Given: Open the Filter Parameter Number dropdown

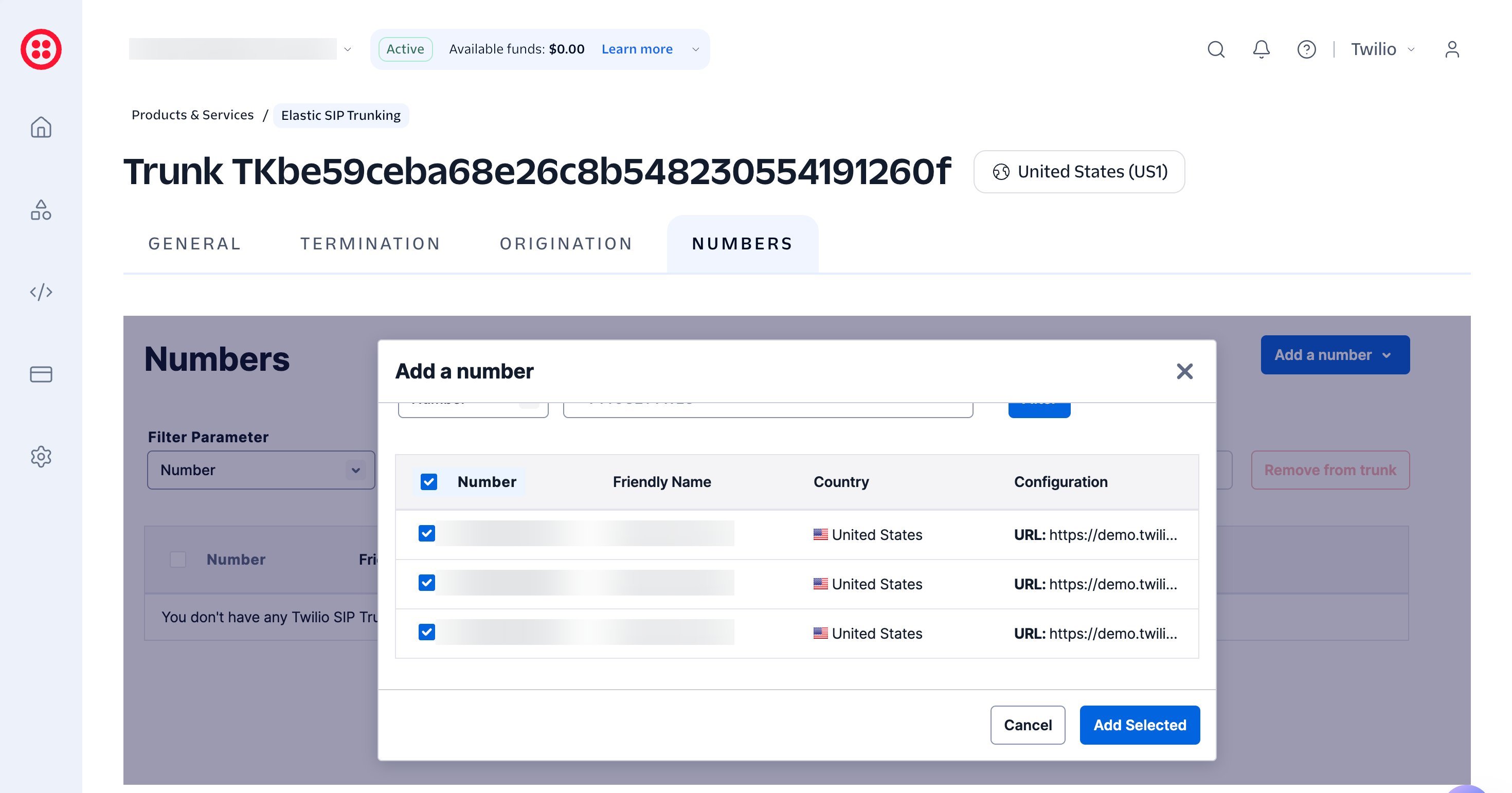Looking at the screenshot, I should click(261, 470).
